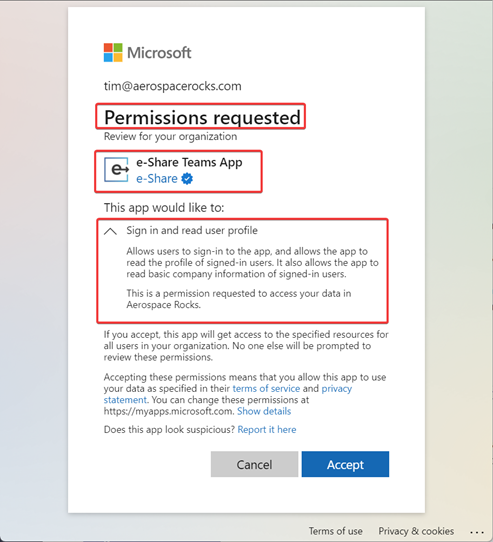Click the blue verified publisher badge
The image size is (493, 542).
pyautogui.click(x=187, y=179)
